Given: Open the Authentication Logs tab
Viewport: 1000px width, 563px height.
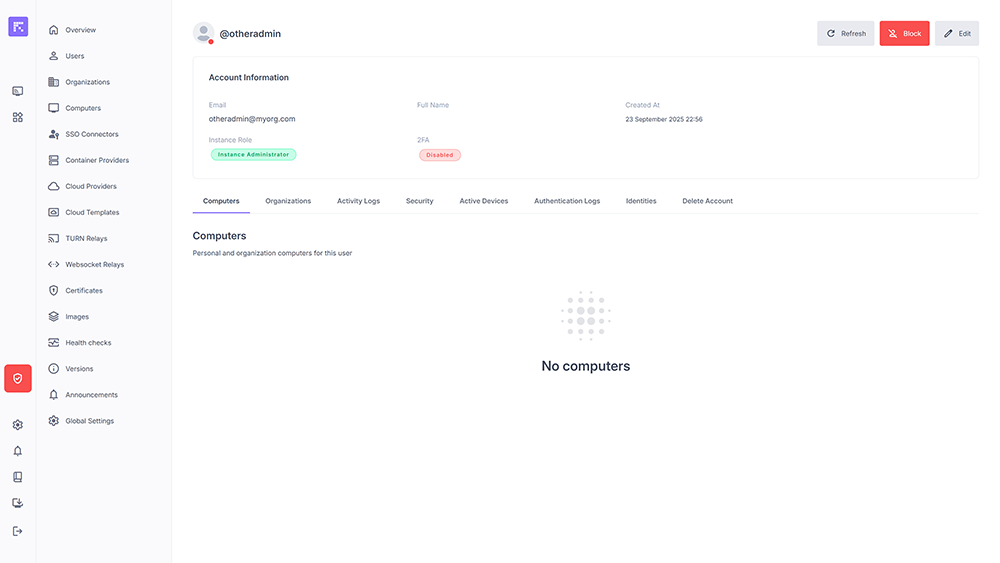Looking at the screenshot, I should click(567, 201).
